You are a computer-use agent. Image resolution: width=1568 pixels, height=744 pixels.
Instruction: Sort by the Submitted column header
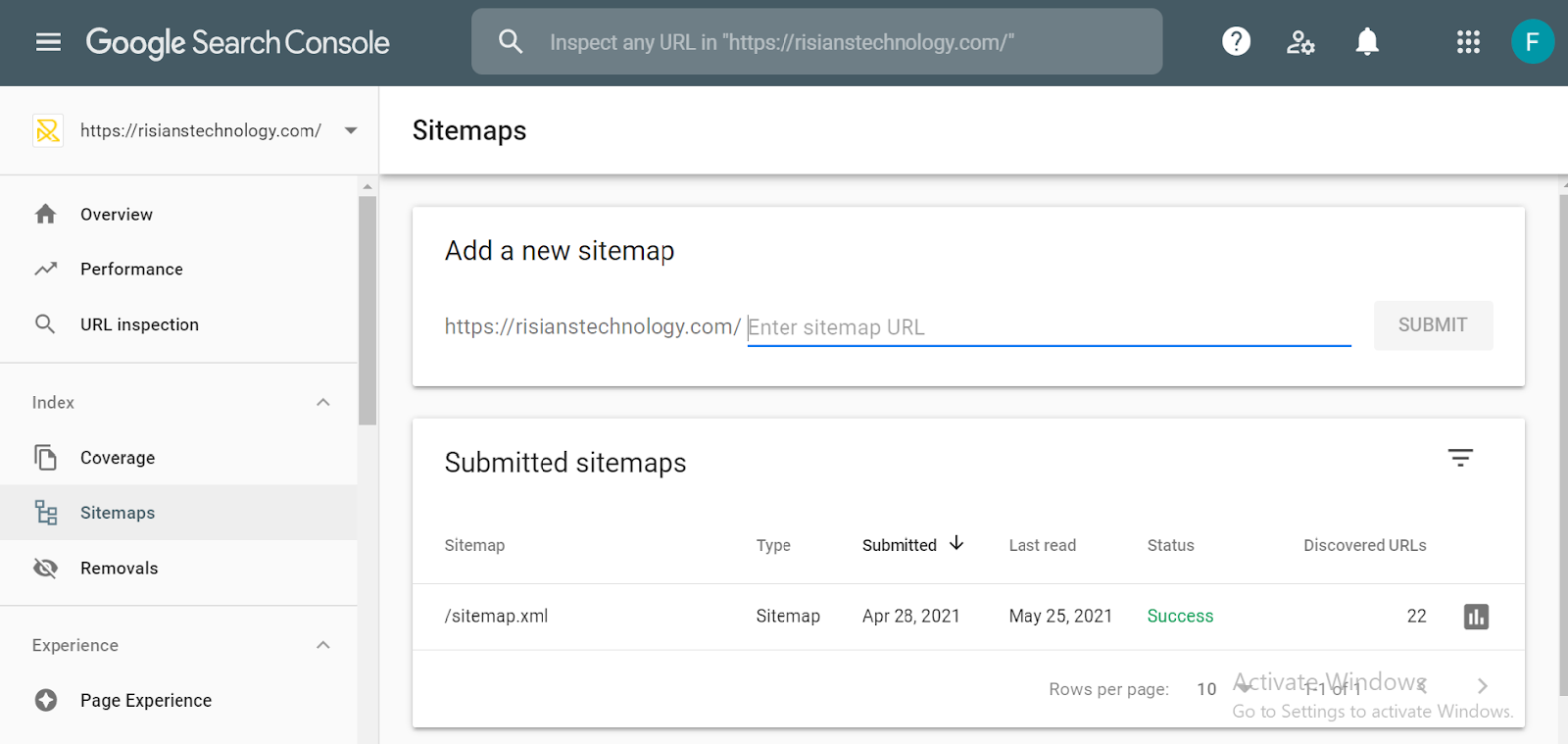point(900,545)
